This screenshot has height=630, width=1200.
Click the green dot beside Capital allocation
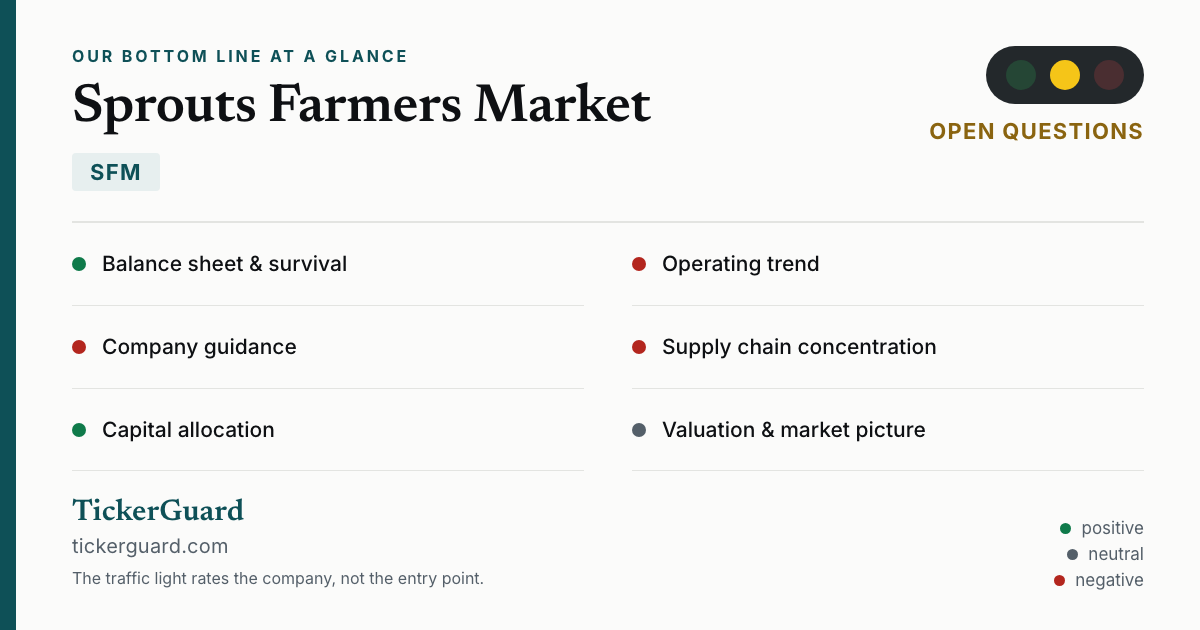point(79,430)
